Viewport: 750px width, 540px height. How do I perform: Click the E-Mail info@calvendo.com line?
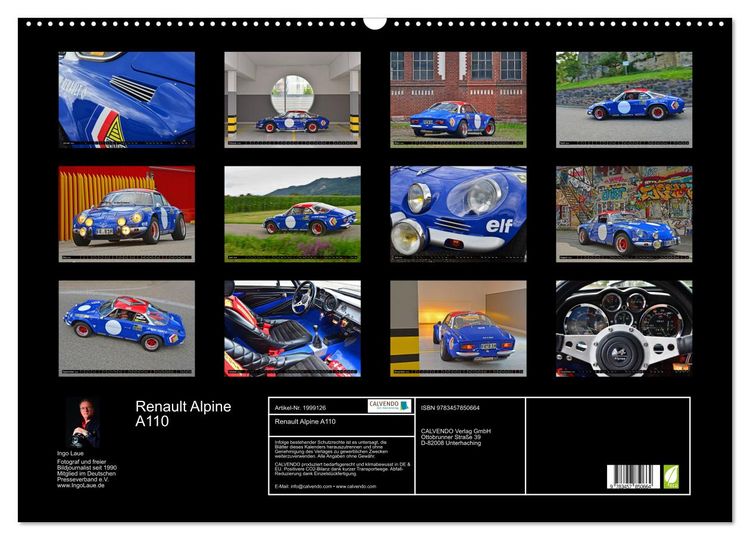325,486
